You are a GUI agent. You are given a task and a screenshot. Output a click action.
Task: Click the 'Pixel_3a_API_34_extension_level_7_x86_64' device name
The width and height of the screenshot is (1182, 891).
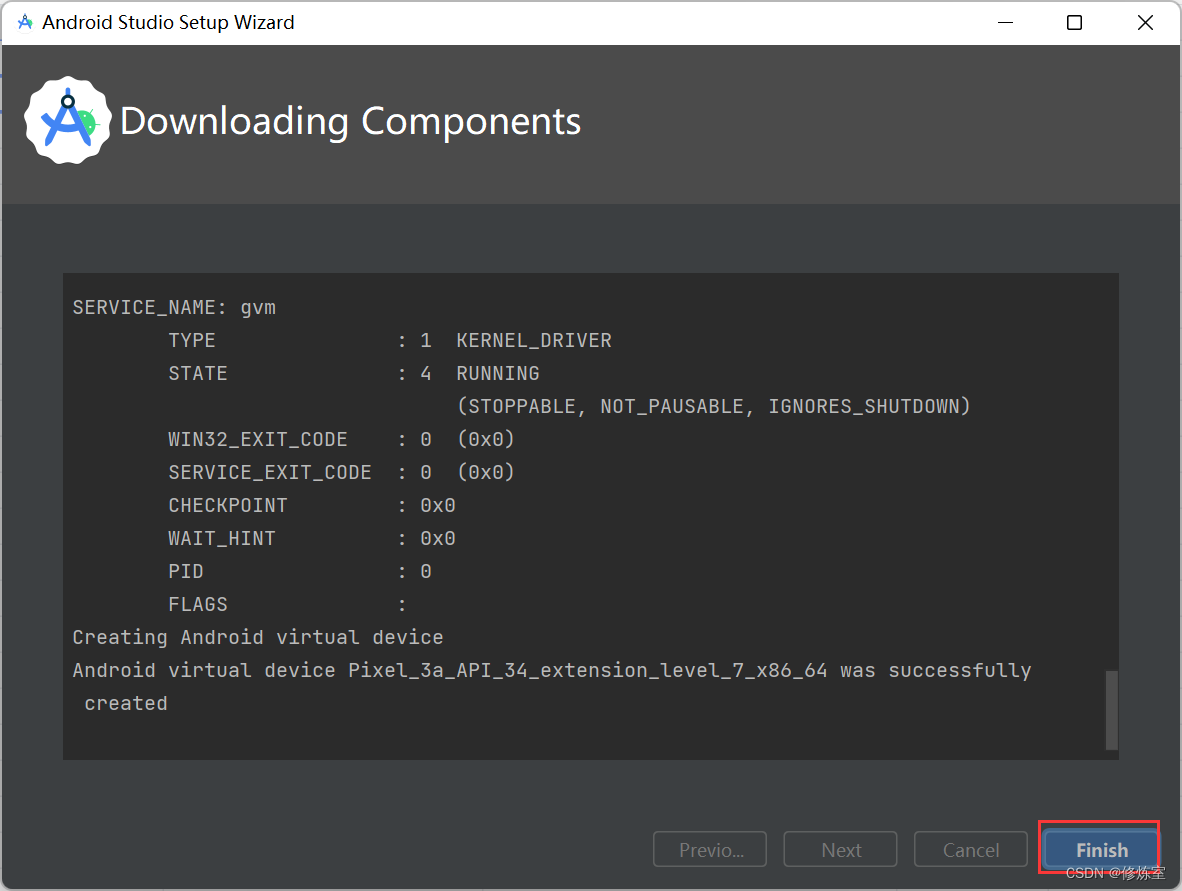(x=587, y=671)
